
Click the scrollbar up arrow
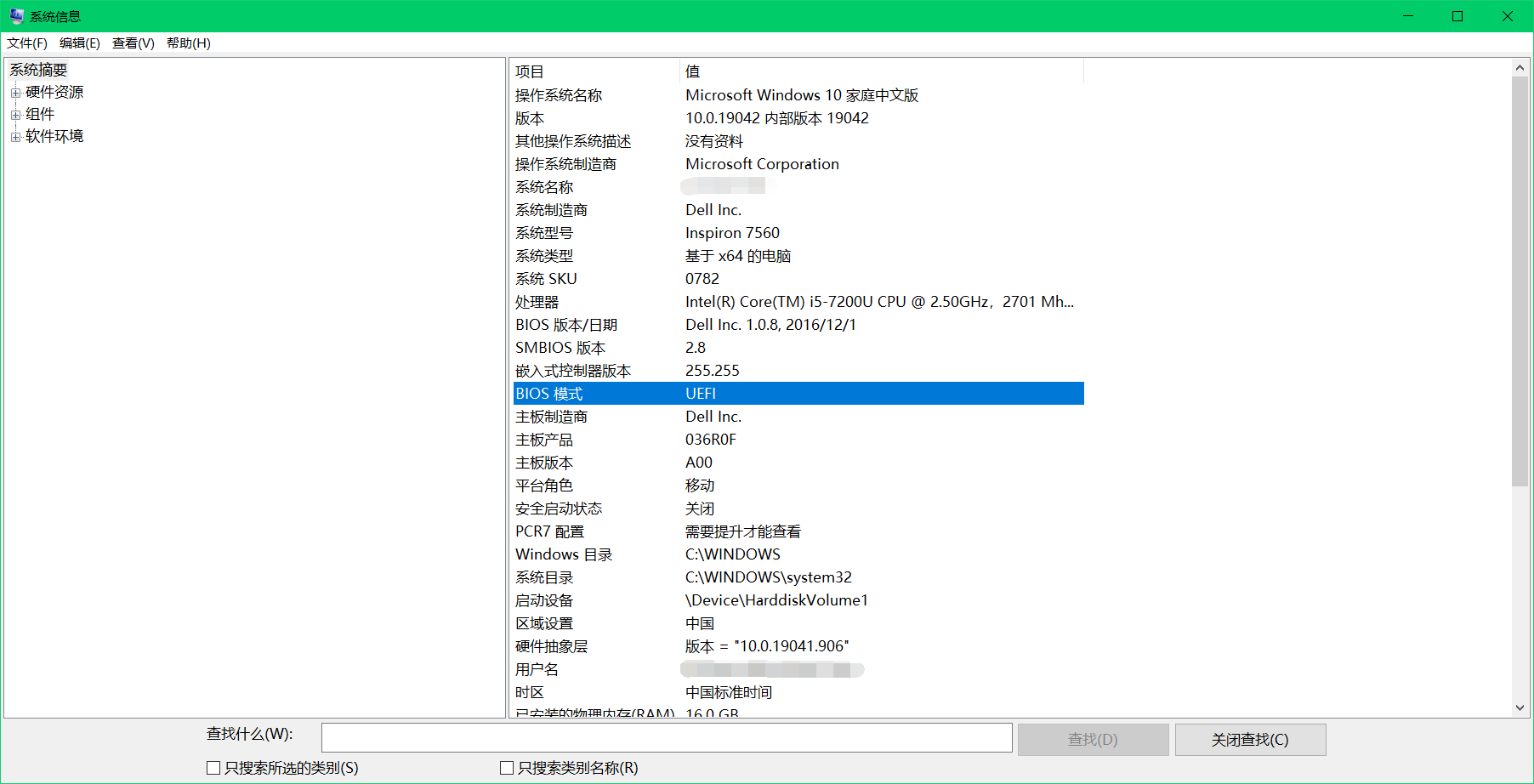[x=1520, y=67]
